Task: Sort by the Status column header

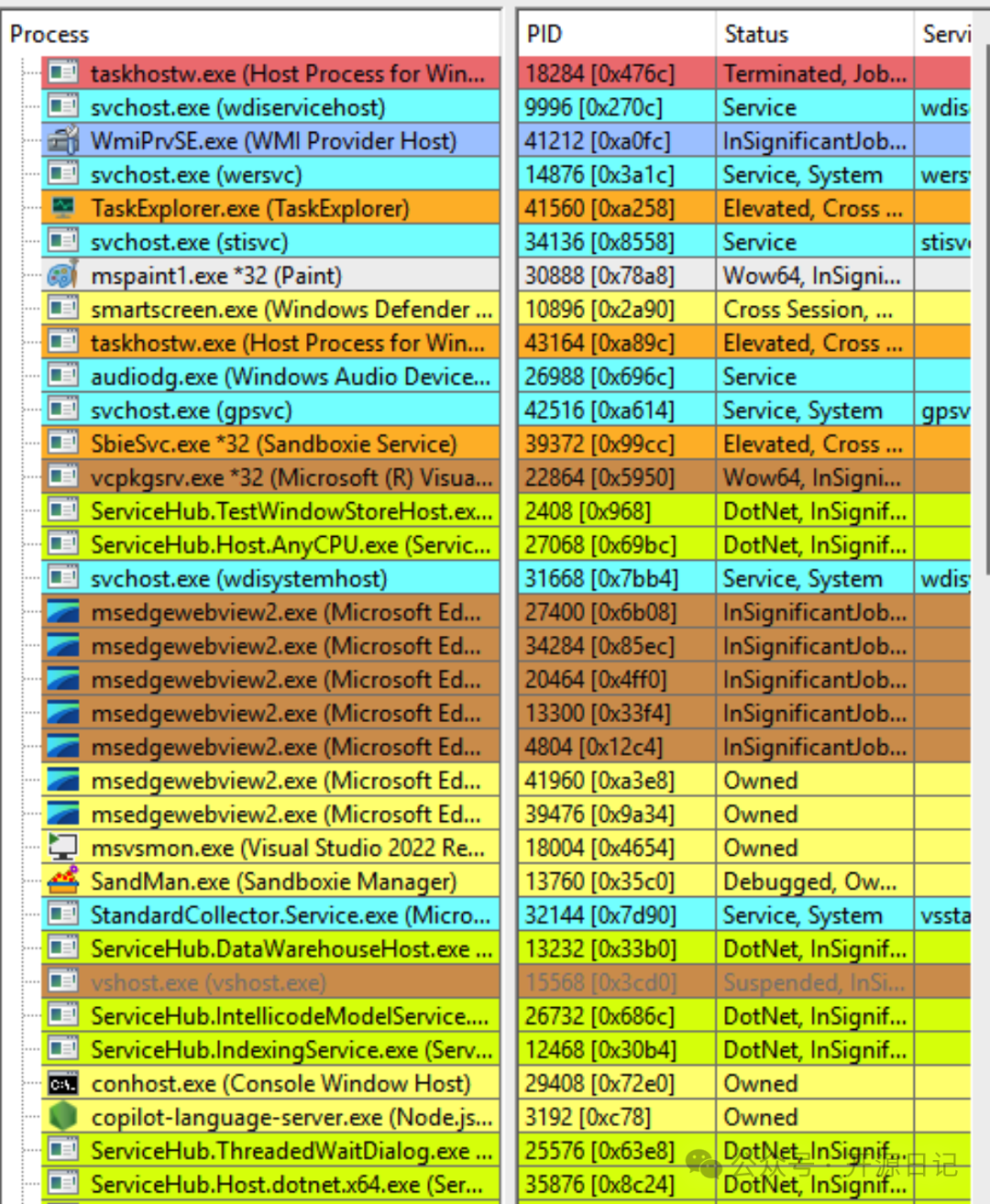Action: (814, 34)
